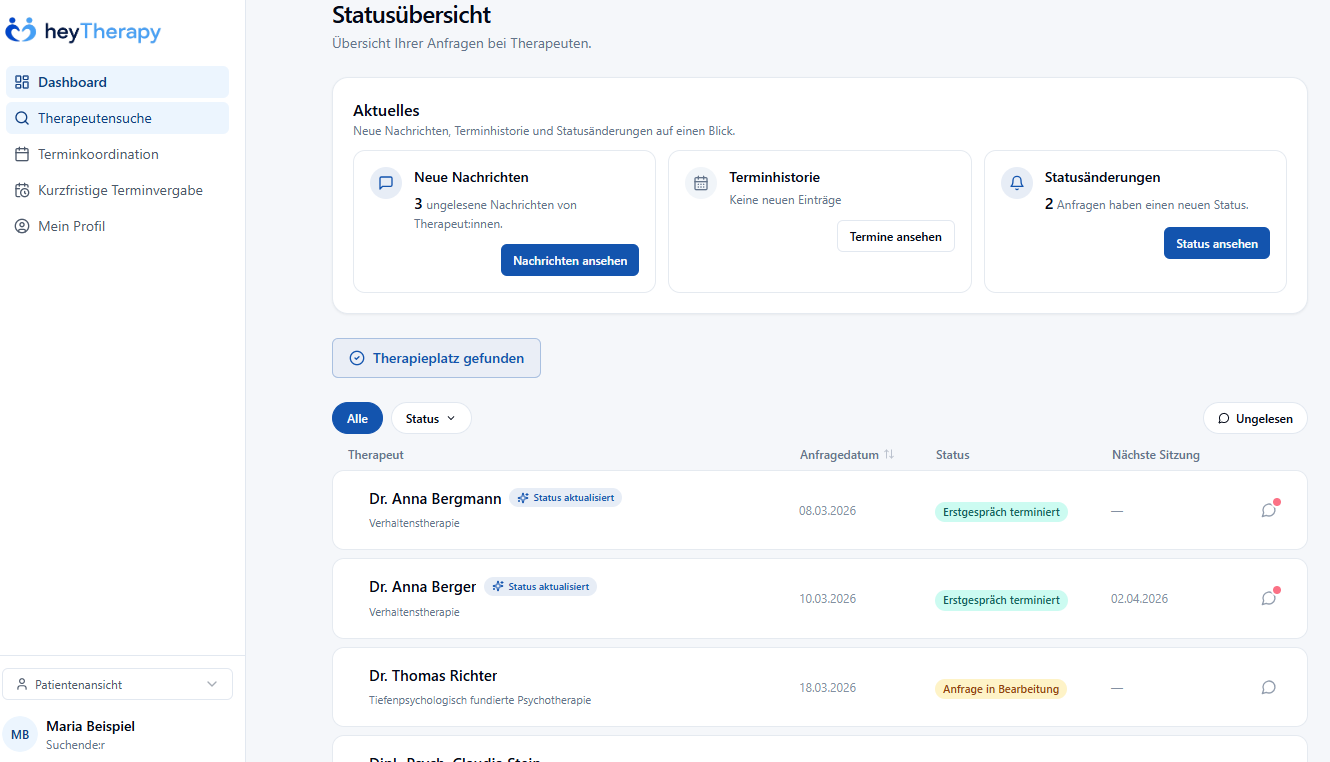Open Therapeutensuche in the sidebar
The width and height of the screenshot is (1330, 762).
point(117,118)
